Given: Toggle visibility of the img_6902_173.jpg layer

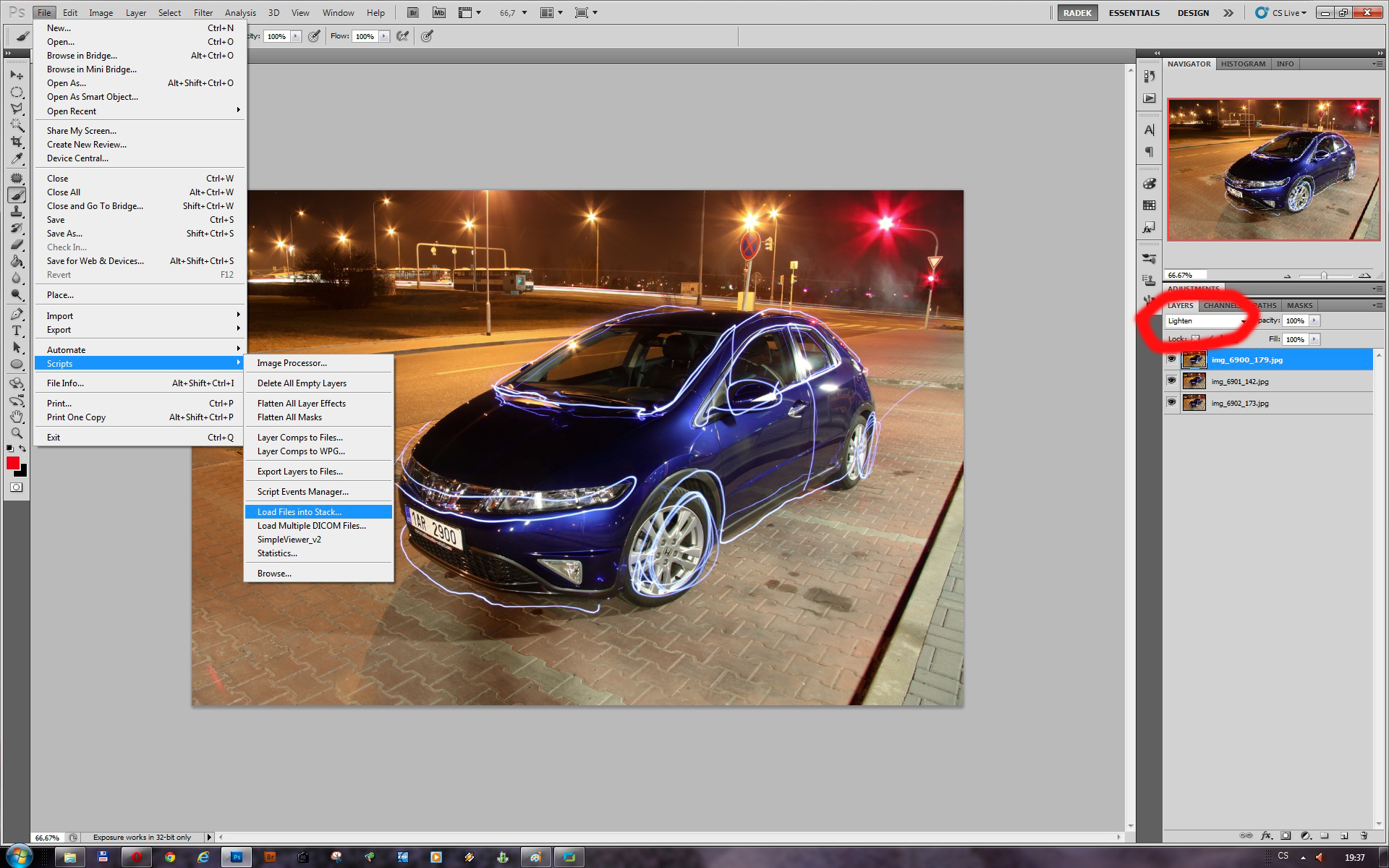Looking at the screenshot, I should (x=1171, y=403).
